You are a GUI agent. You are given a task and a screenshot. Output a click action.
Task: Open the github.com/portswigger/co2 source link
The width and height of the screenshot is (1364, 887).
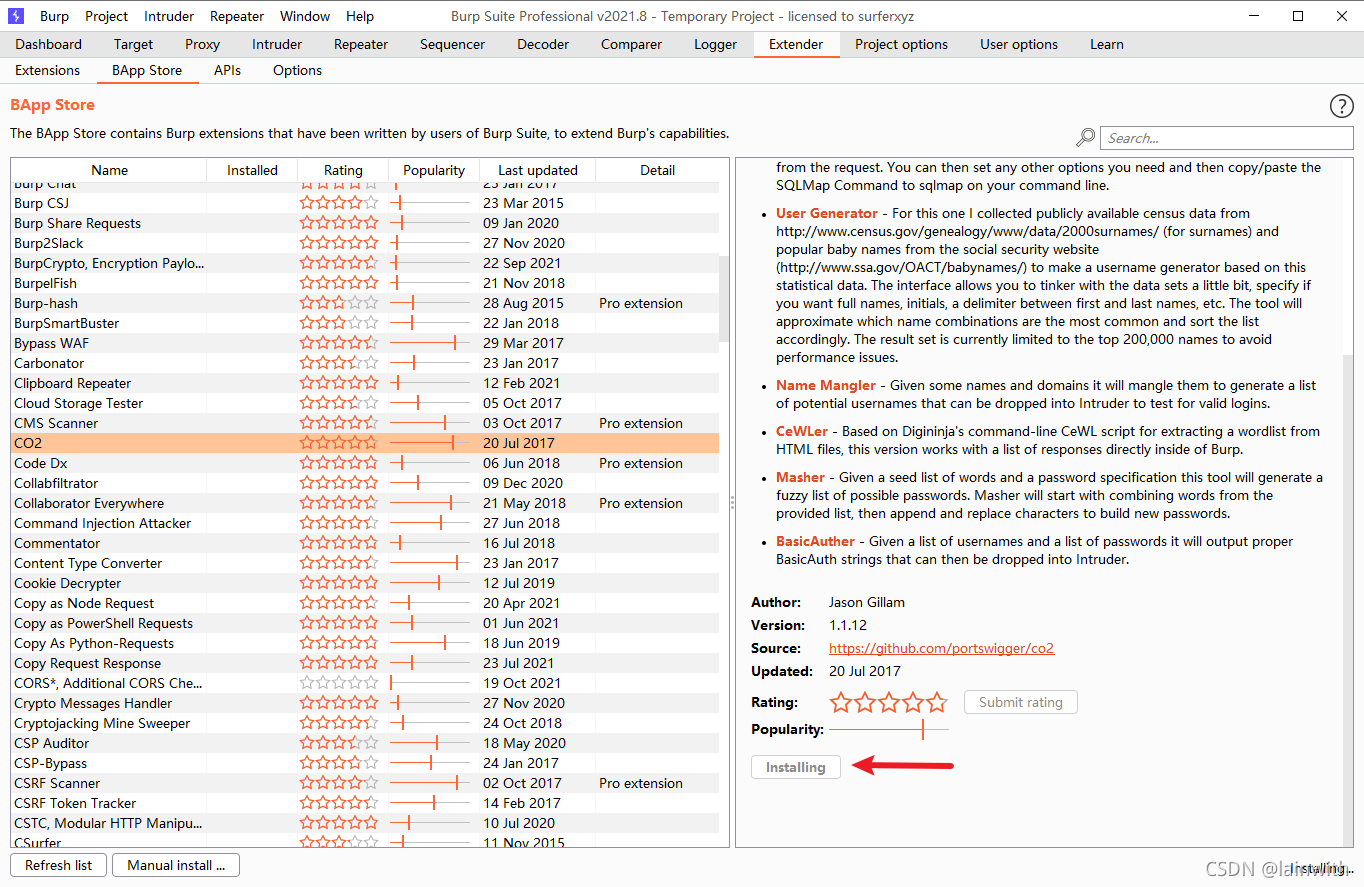(942, 648)
